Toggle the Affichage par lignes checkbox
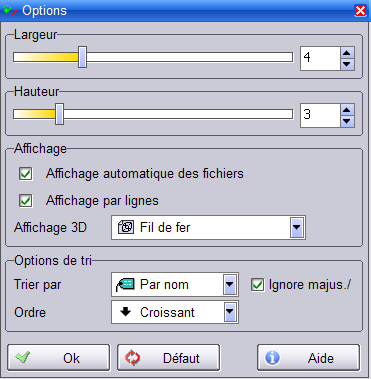The image size is (371, 379). click(x=26, y=201)
